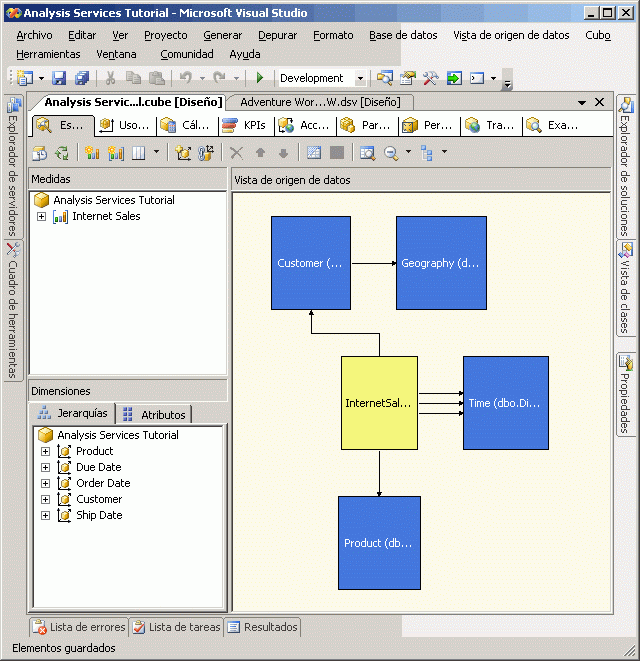Open the Resultados panel
Image resolution: width=640 pixels, height=661 pixels.
point(262,627)
